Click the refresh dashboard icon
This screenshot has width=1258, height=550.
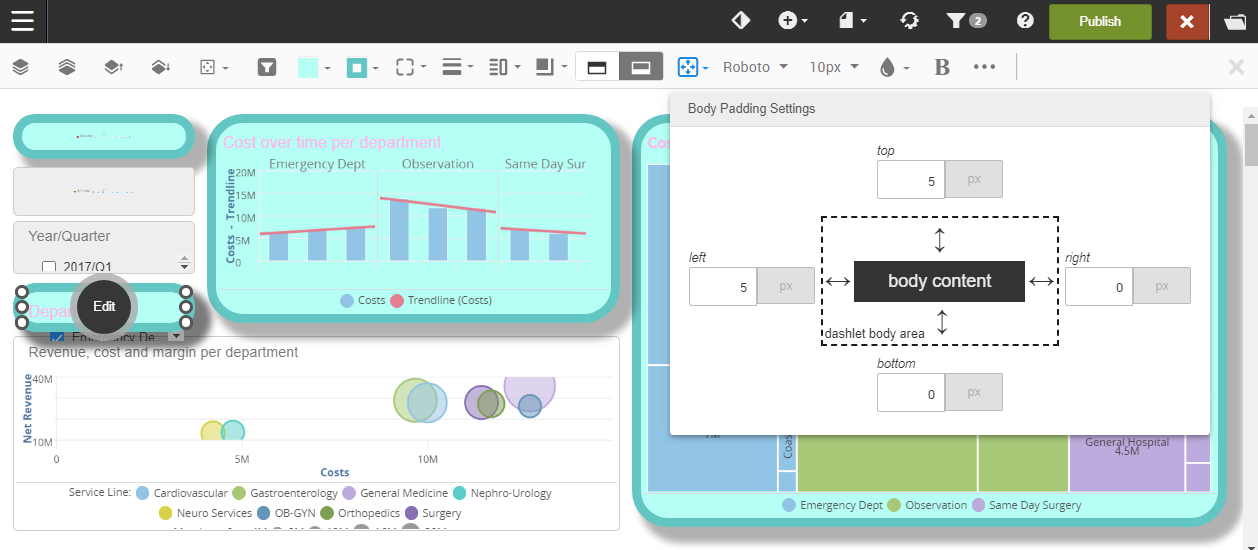tap(909, 21)
